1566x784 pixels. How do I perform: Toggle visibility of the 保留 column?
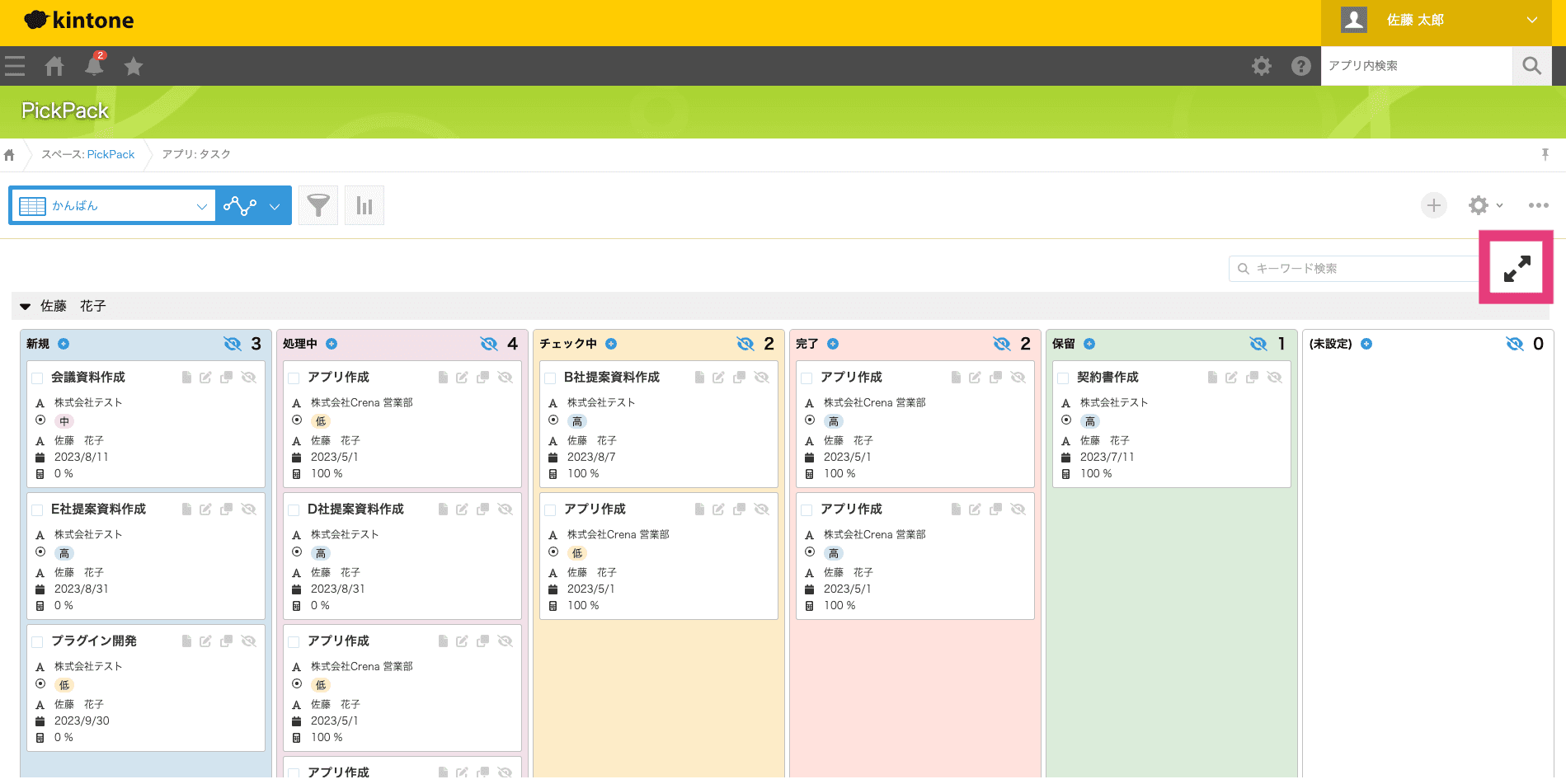click(x=1258, y=344)
